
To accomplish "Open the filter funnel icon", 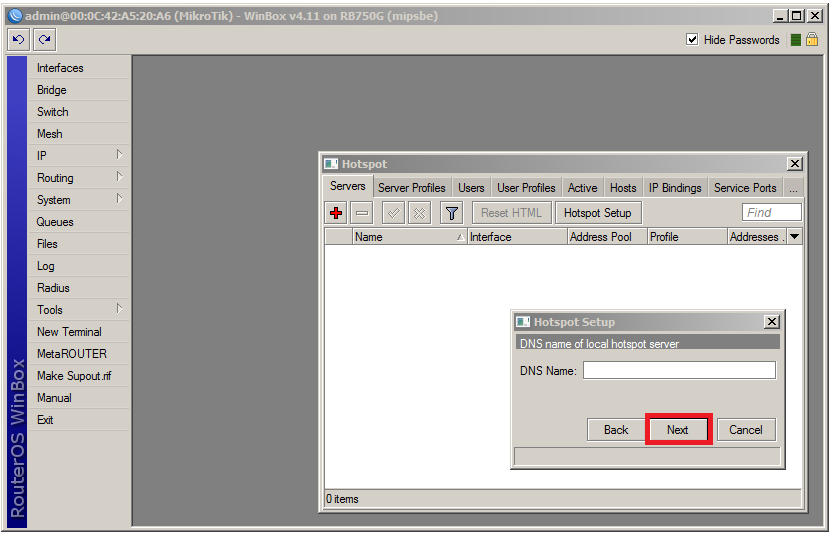I will [x=452, y=213].
